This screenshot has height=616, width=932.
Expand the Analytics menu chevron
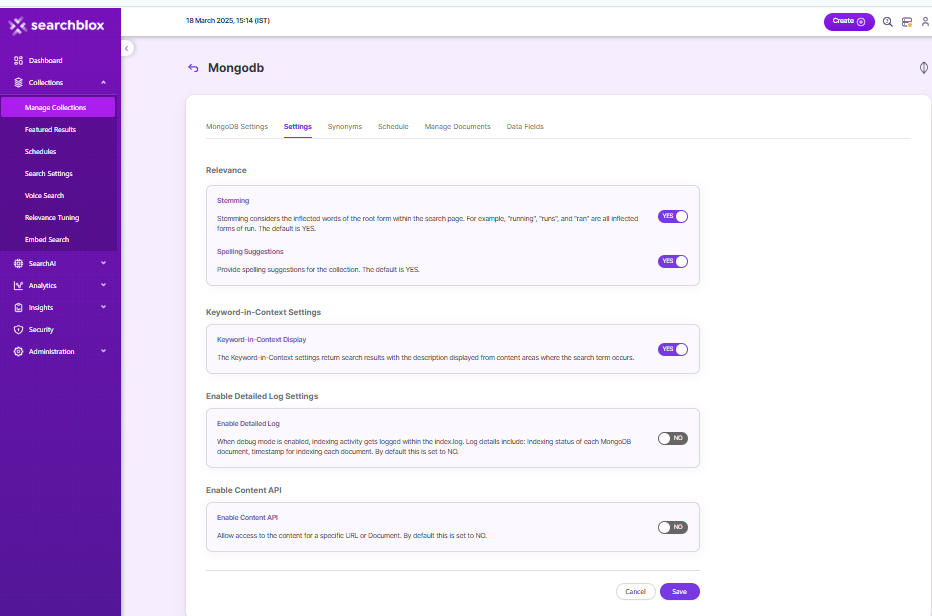[x=103, y=285]
